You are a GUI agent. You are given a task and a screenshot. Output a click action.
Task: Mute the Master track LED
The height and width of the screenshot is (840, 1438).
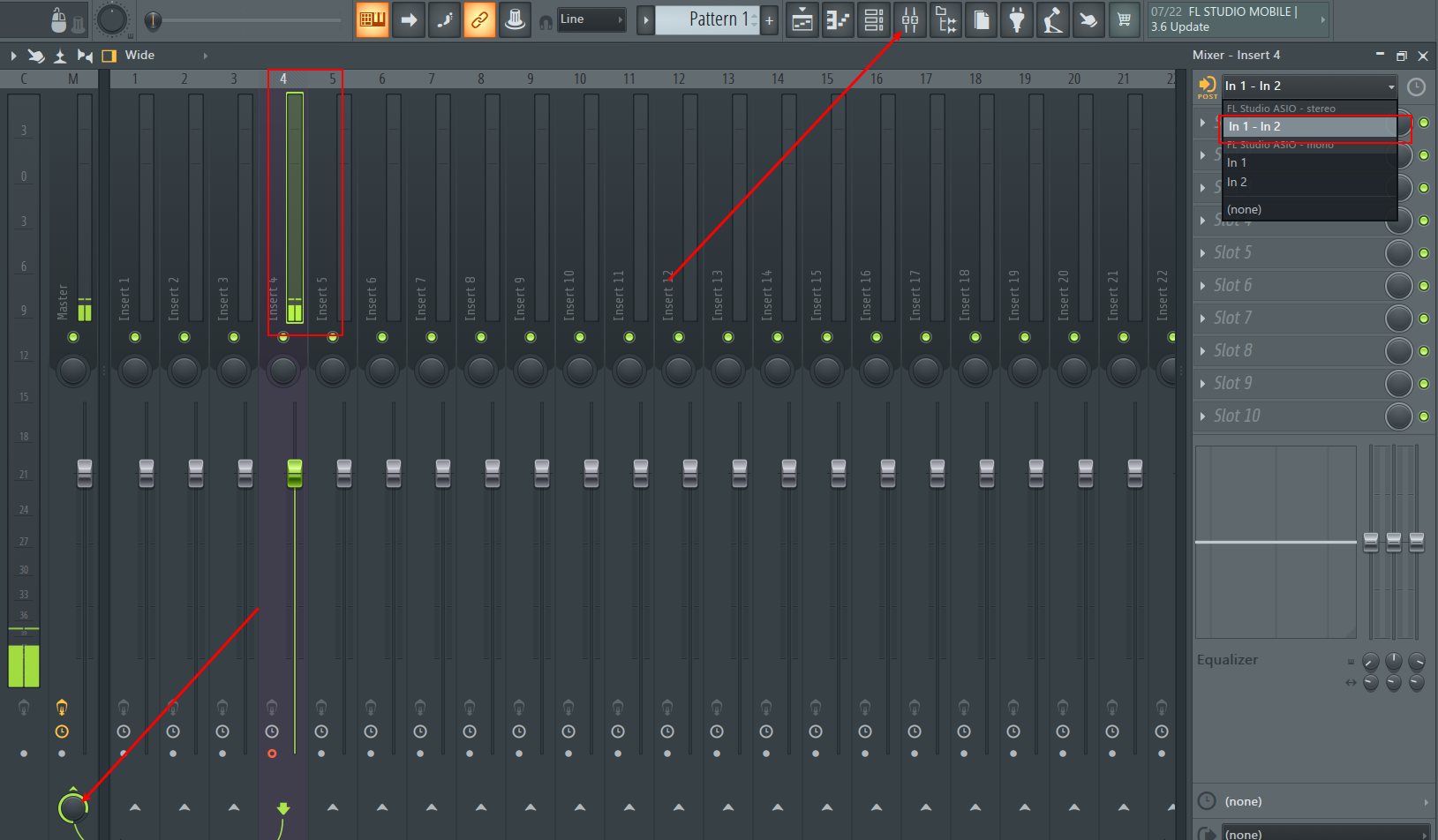(73, 337)
